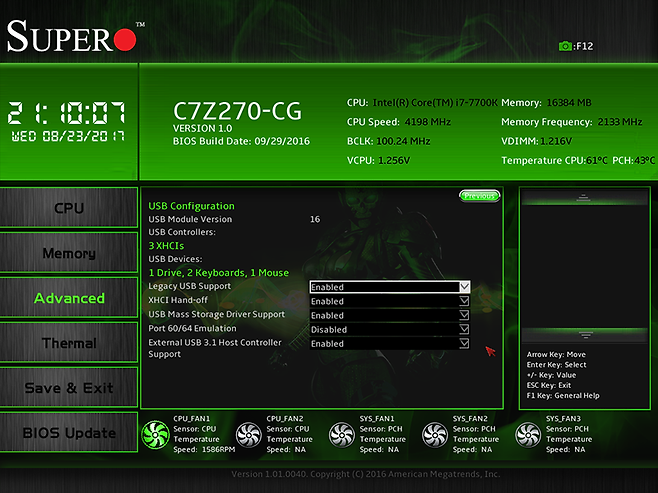The width and height of the screenshot is (658, 493).
Task: Click the date WED 08/23/2017
Action: [68, 136]
